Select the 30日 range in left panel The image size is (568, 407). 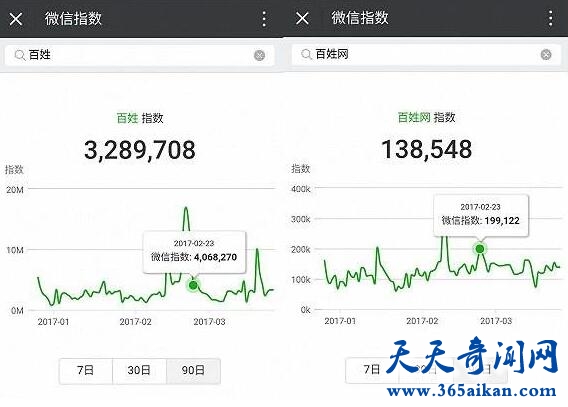[x=139, y=370]
